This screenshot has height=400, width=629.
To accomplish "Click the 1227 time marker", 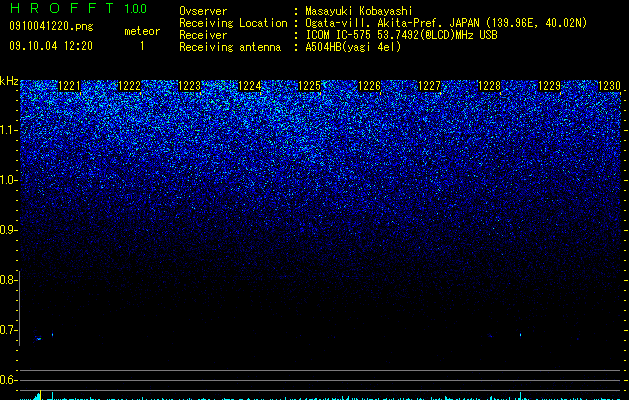I will (429, 86).
